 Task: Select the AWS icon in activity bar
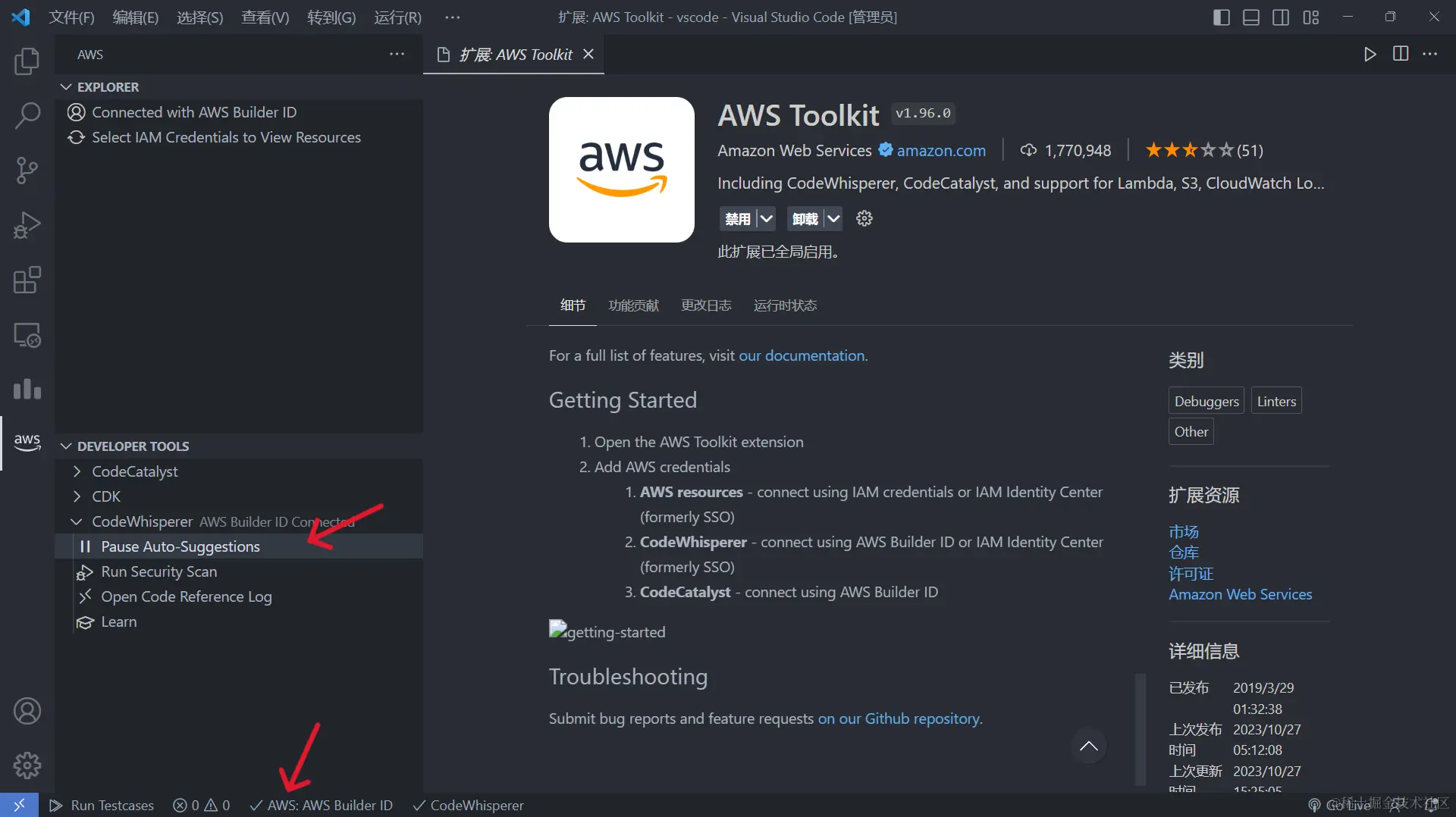coord(27,443)
